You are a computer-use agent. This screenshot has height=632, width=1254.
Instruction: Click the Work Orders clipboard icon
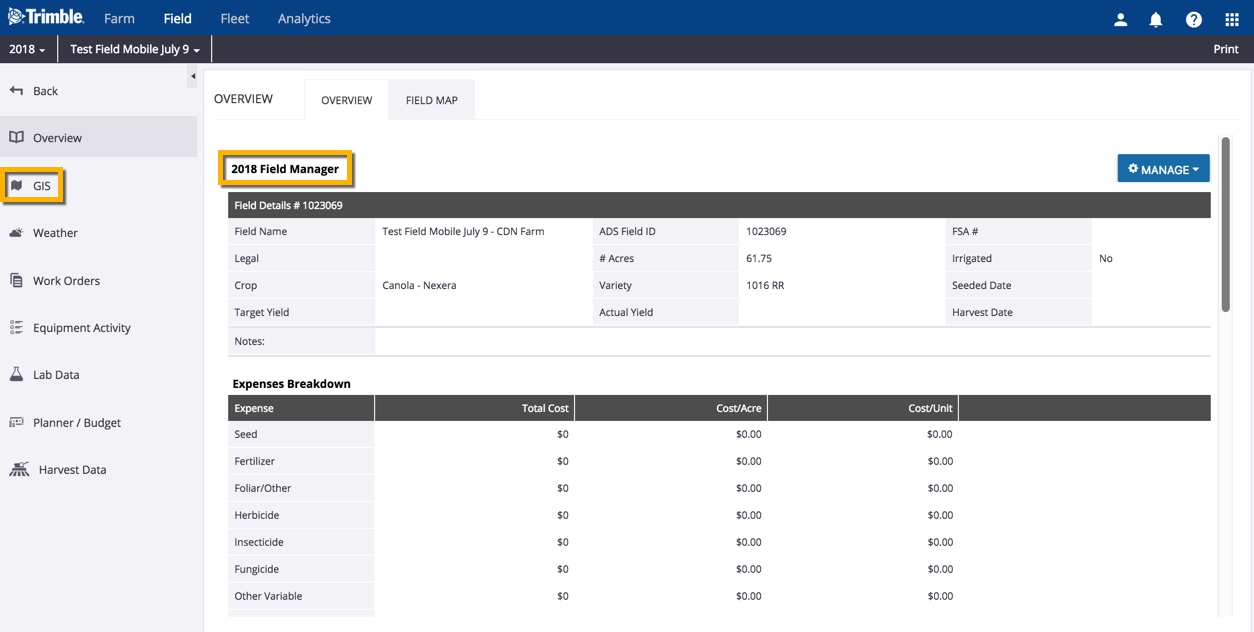click(x=16, y=281)
